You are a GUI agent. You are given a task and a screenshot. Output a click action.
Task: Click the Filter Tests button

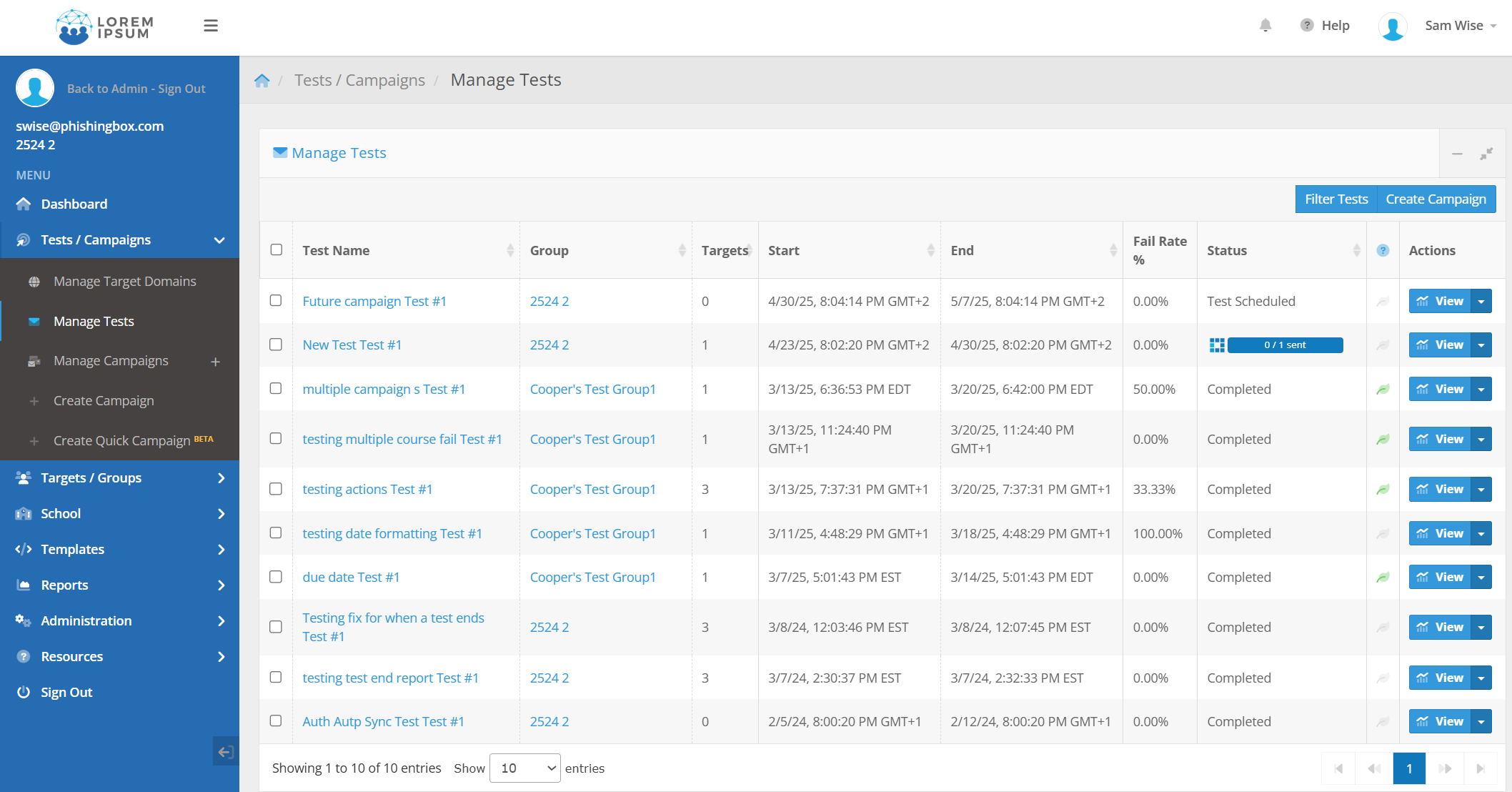pos(1336,199)
